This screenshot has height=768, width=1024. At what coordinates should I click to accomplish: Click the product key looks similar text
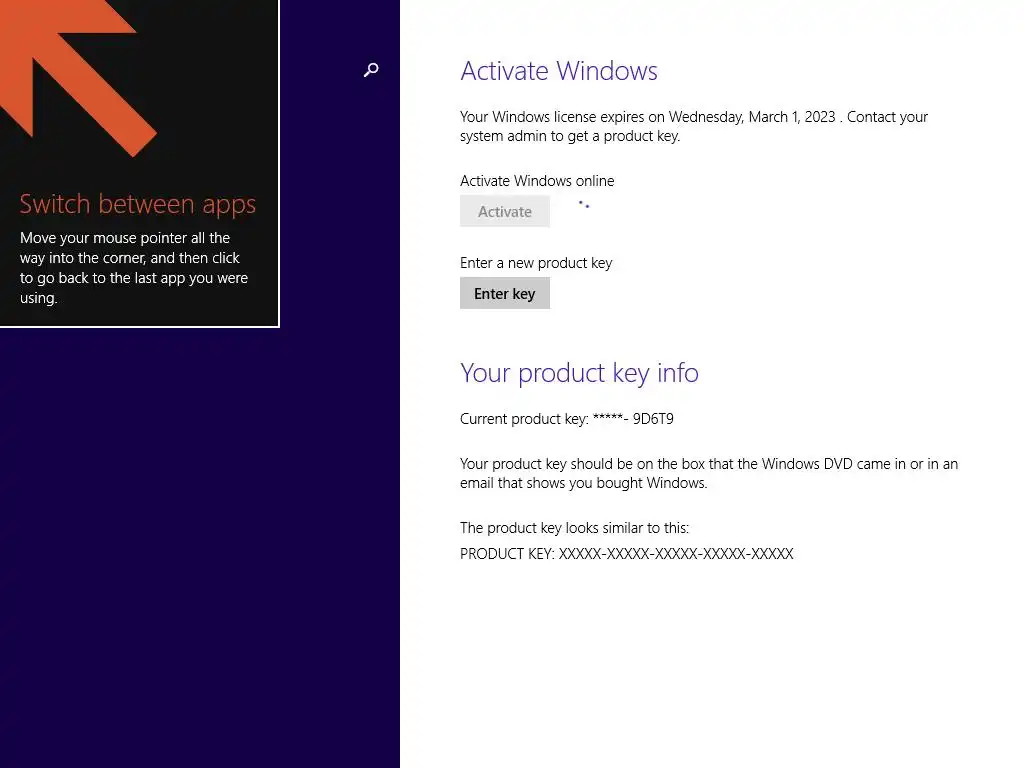pos(574,528)
